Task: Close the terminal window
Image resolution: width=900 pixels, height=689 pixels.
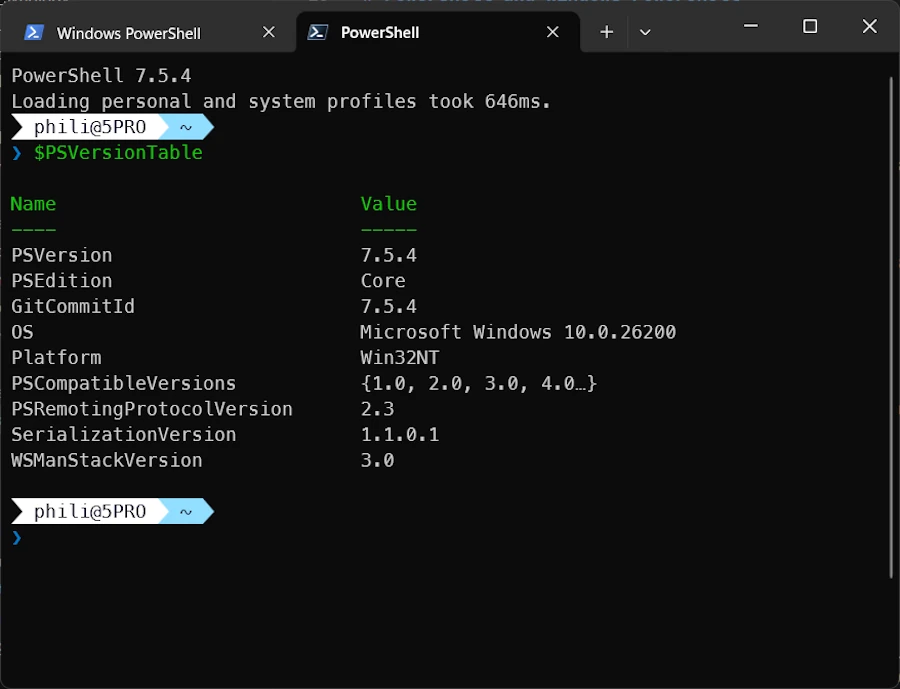Action: tap(868, 27)
